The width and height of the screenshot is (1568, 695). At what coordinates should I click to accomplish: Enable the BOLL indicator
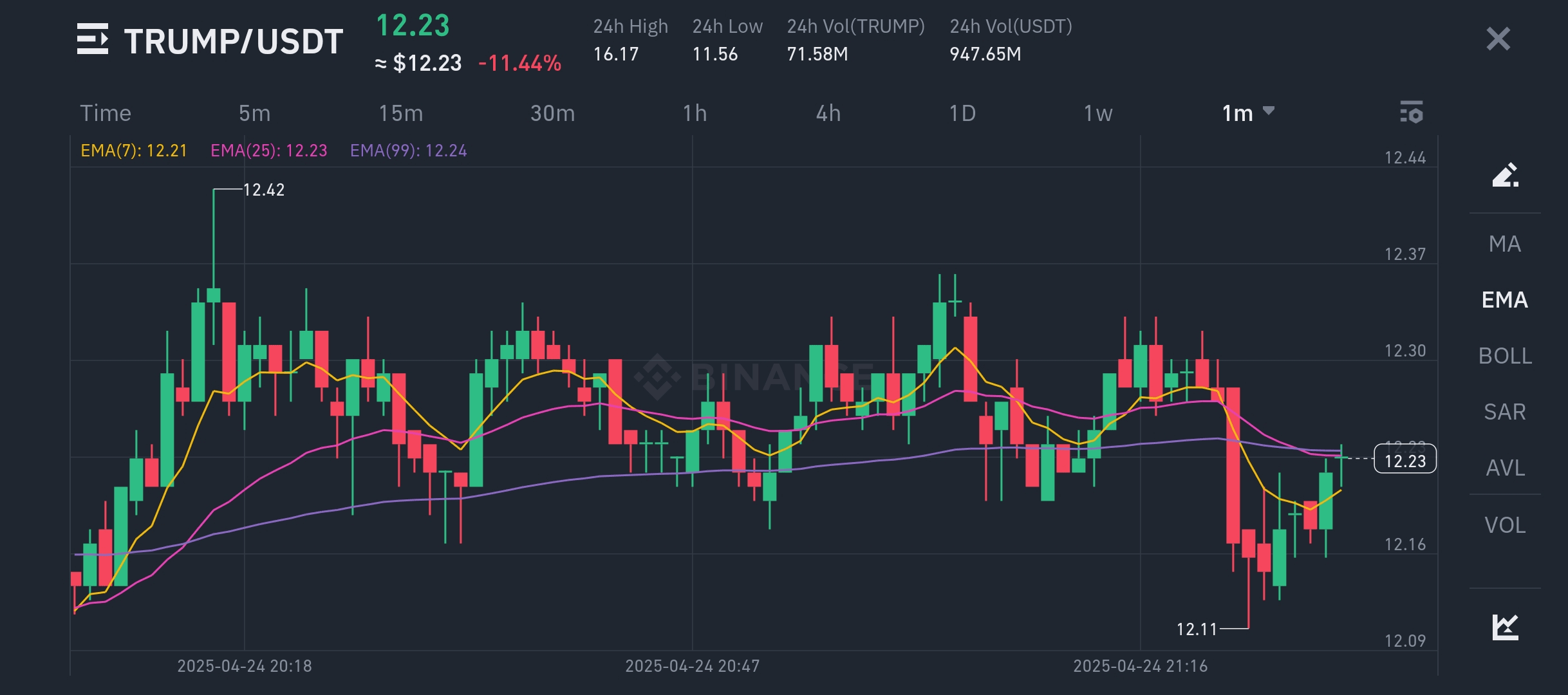1505,356
